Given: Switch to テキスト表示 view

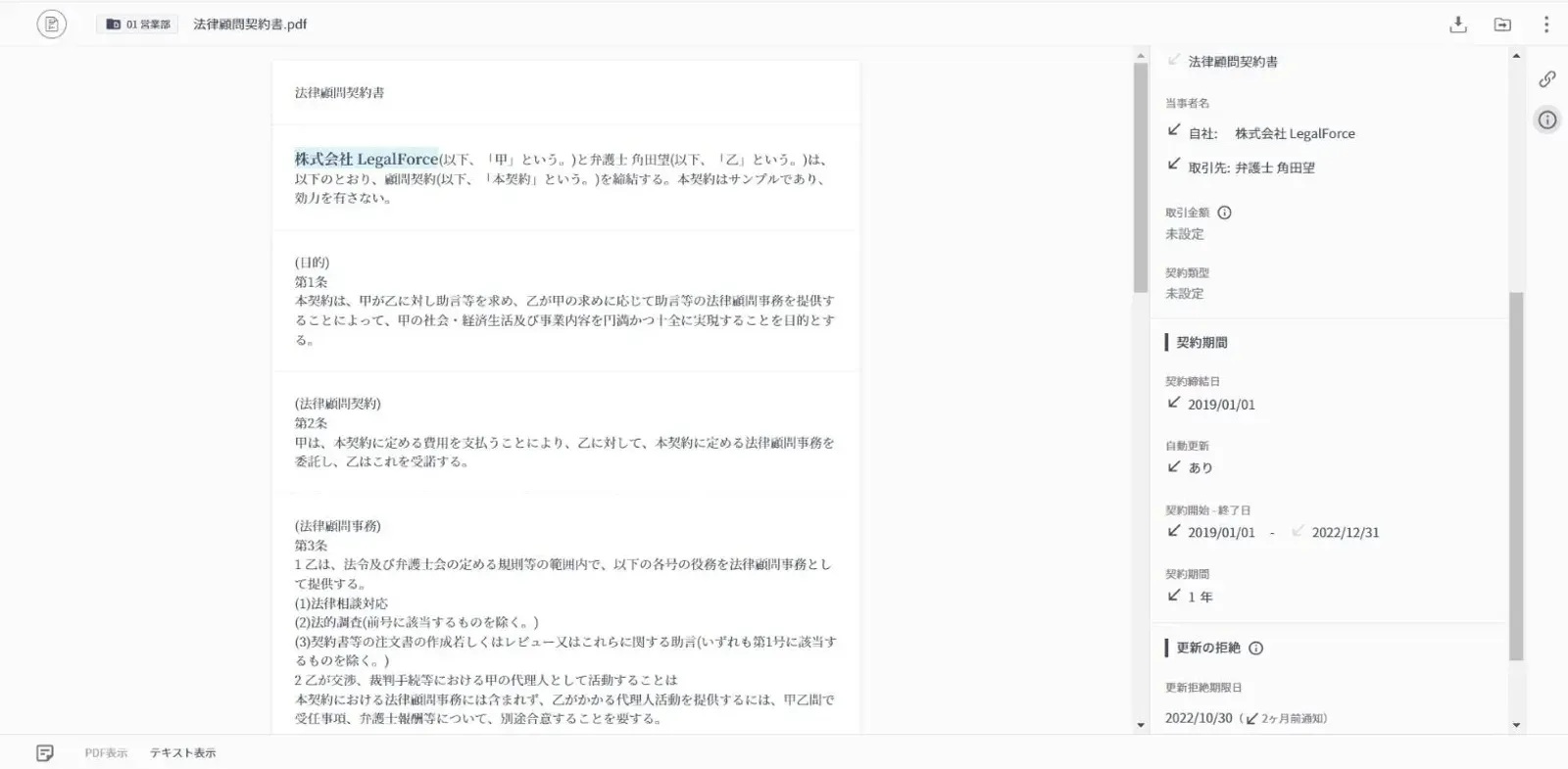Looking at the screenshot, I should pyautogui.click(x=182, y=753).
